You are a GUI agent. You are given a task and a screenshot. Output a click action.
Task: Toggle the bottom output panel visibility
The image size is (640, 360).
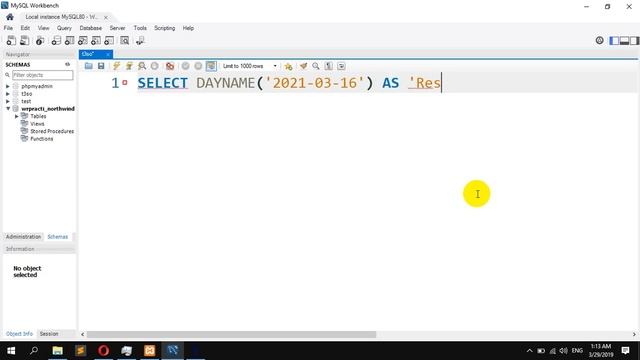[624, 40]
